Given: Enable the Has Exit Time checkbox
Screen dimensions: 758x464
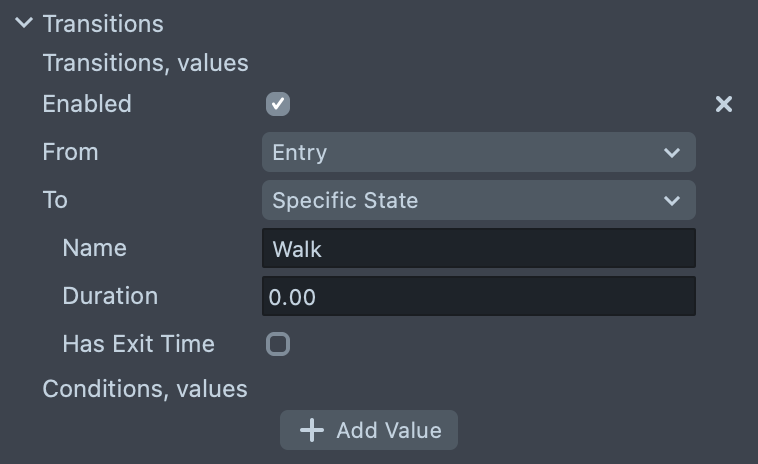Looking at the screenshot, I should click(278, 344).
